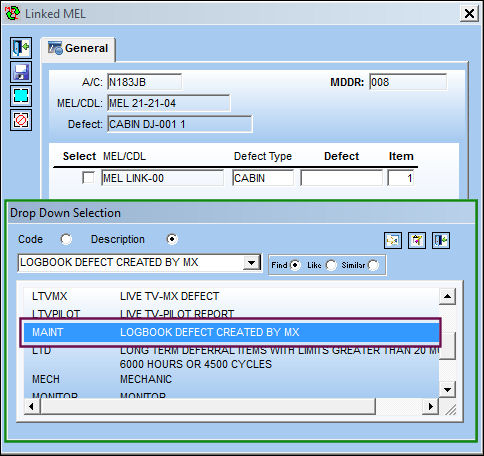Click the horizontal scroll right arrow
This screenshot has width=484, height=456.
pyautogui.click(x=430, y=407)
